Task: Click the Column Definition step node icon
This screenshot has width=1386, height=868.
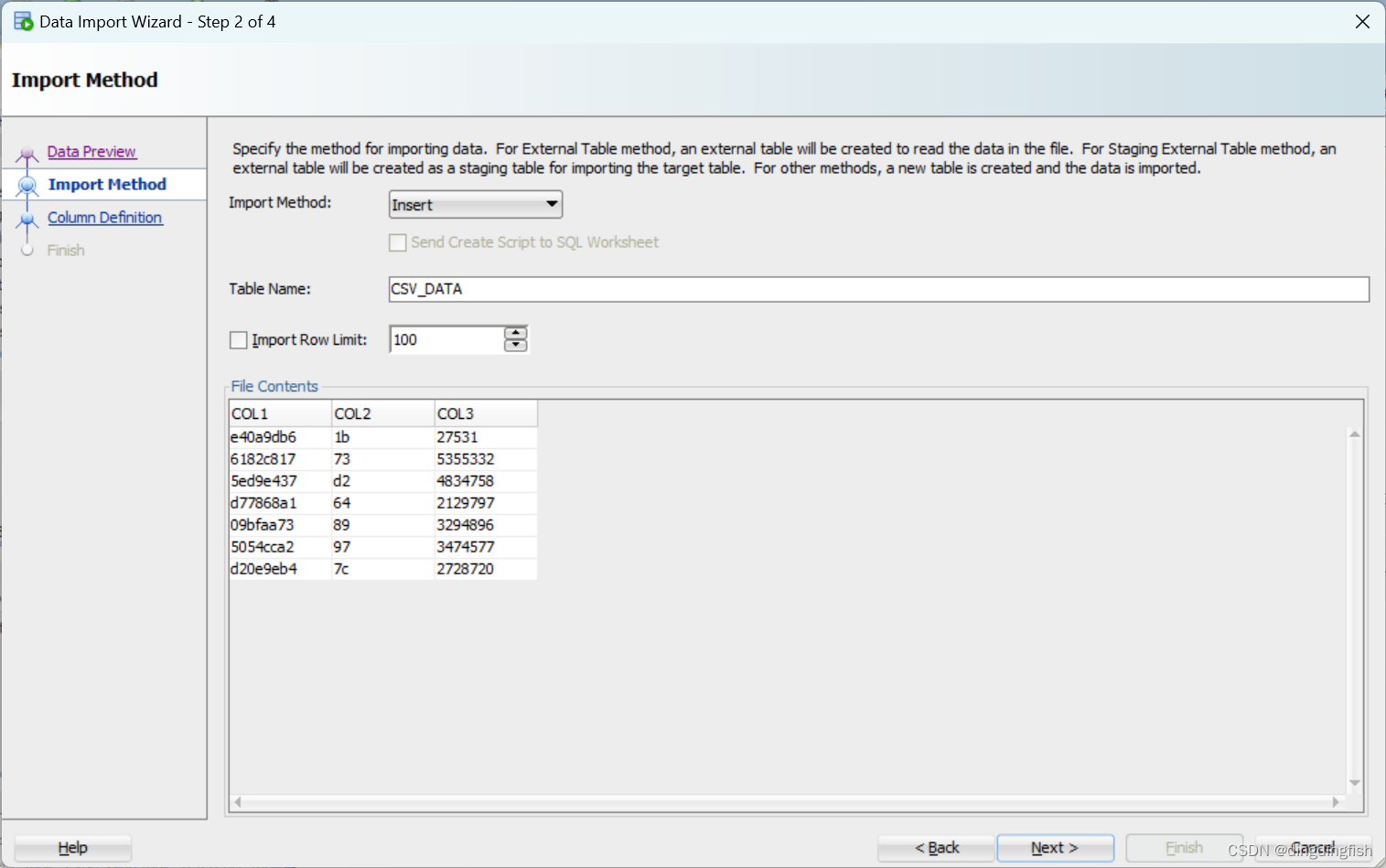Action: (27, 218)
